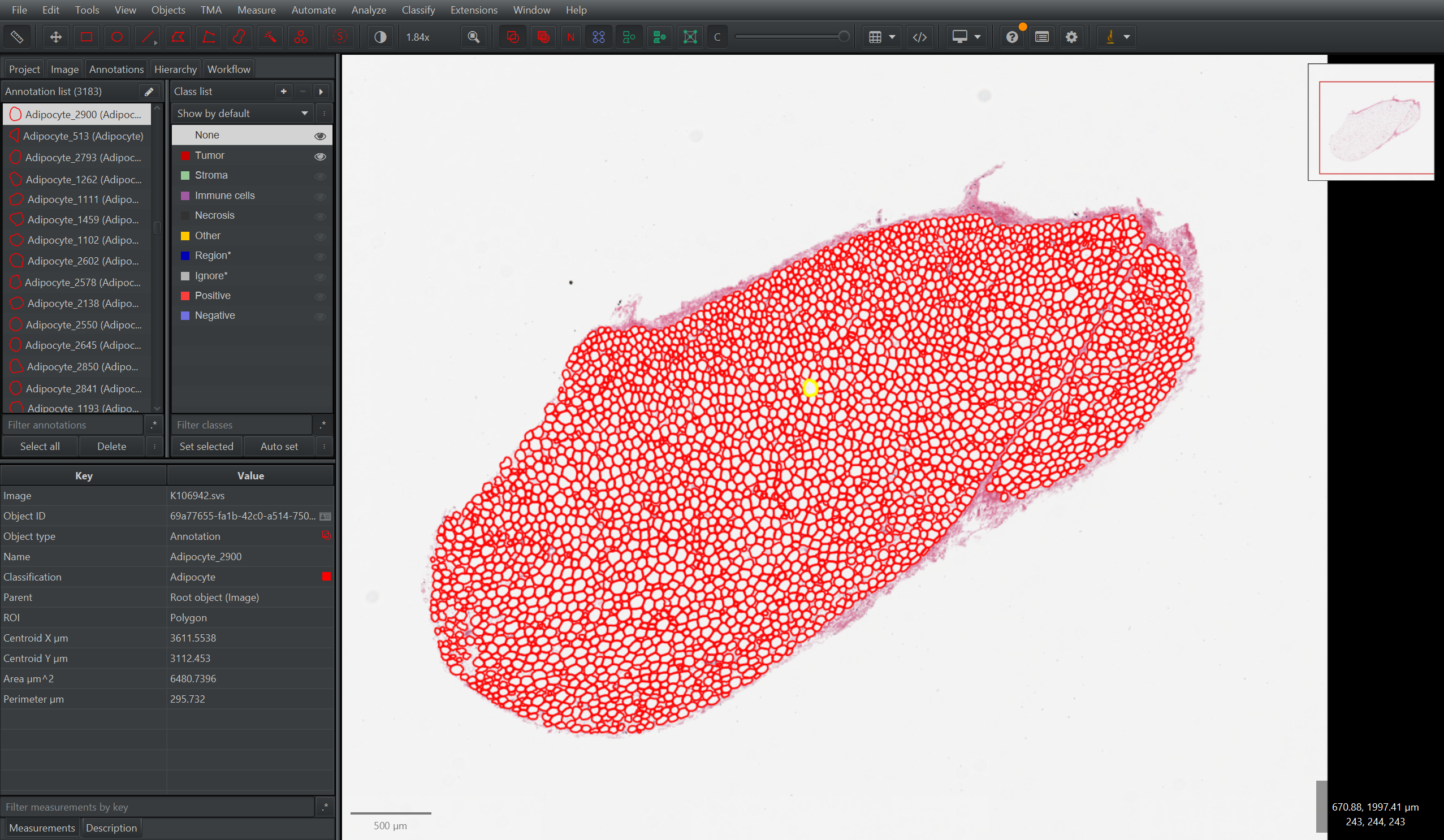
Task: Click the Select all button
Action: point(40,447)
